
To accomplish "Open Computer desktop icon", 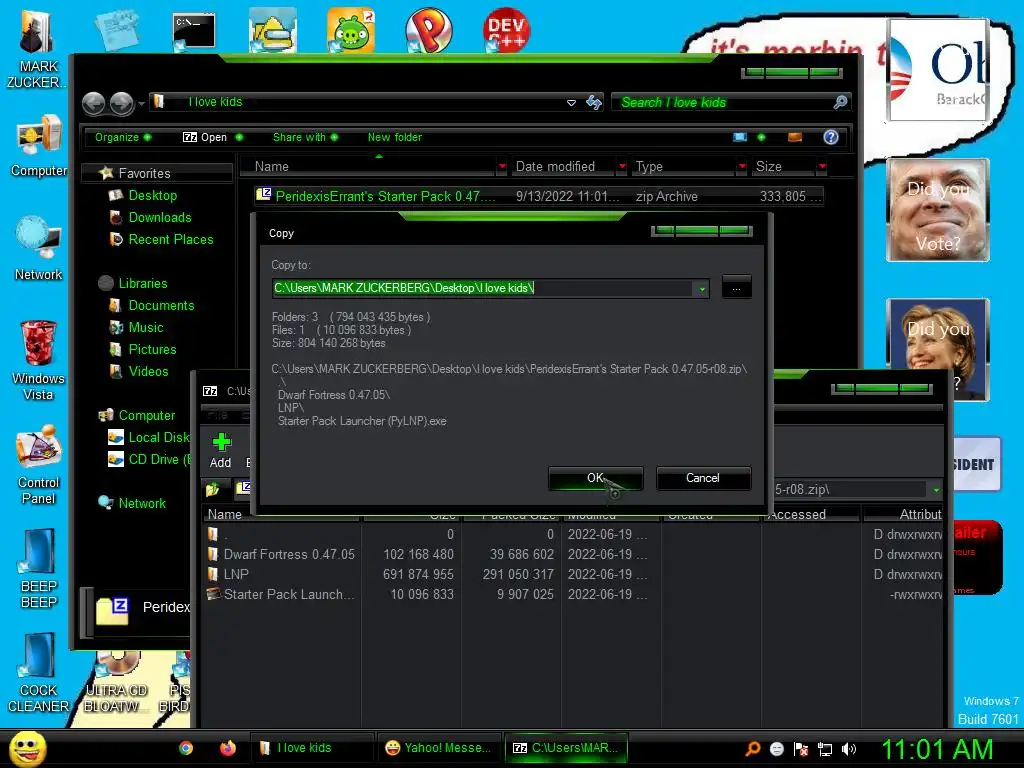I will pos(39,146).
